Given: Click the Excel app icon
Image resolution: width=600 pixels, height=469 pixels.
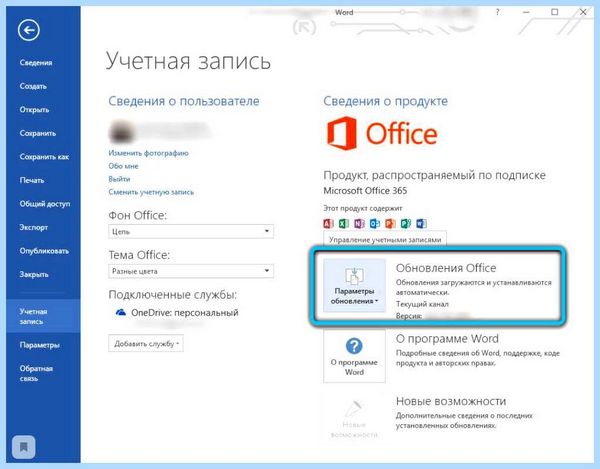Looking at the screenshot, I should (344, 223).
